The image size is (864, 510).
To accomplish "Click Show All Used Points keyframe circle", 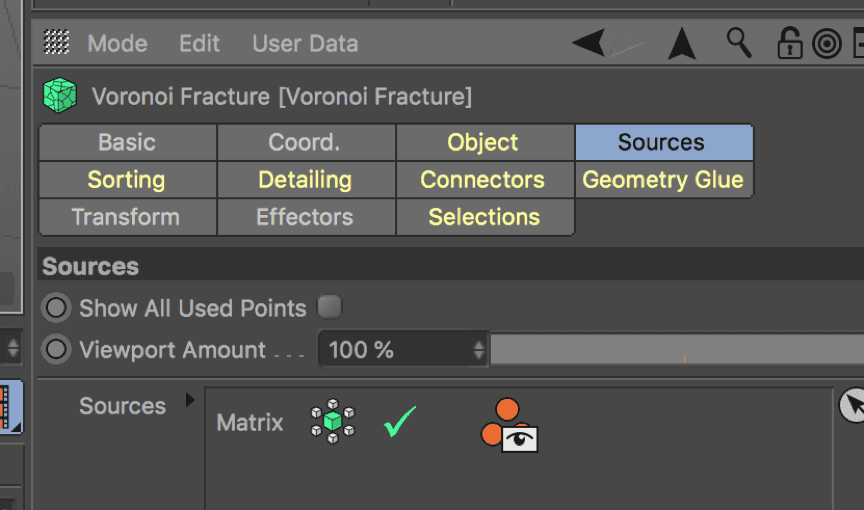I will pyautogui.click(x=56, y=308).
